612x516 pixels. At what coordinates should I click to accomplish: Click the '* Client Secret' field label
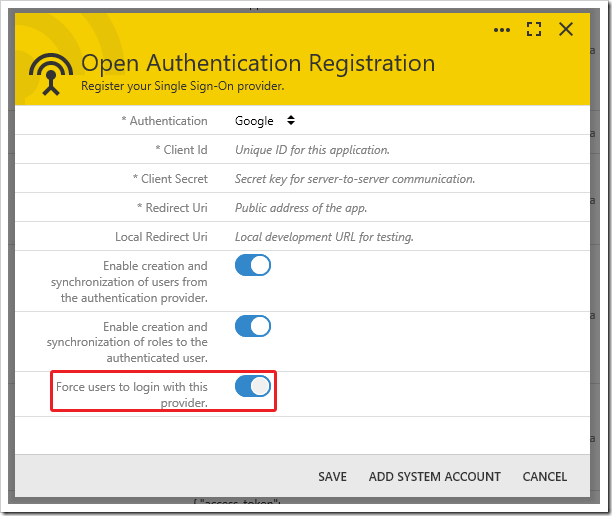click(x=170, y=179)
